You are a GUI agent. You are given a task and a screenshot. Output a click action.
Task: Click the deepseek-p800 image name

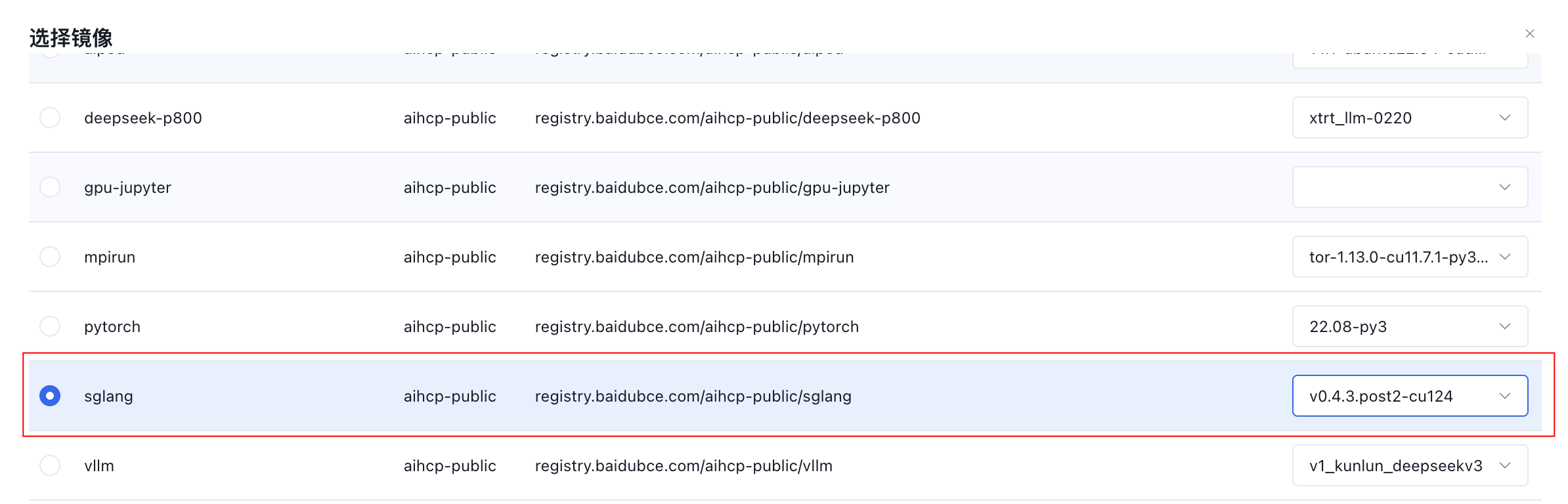click(x=143, y=118)
